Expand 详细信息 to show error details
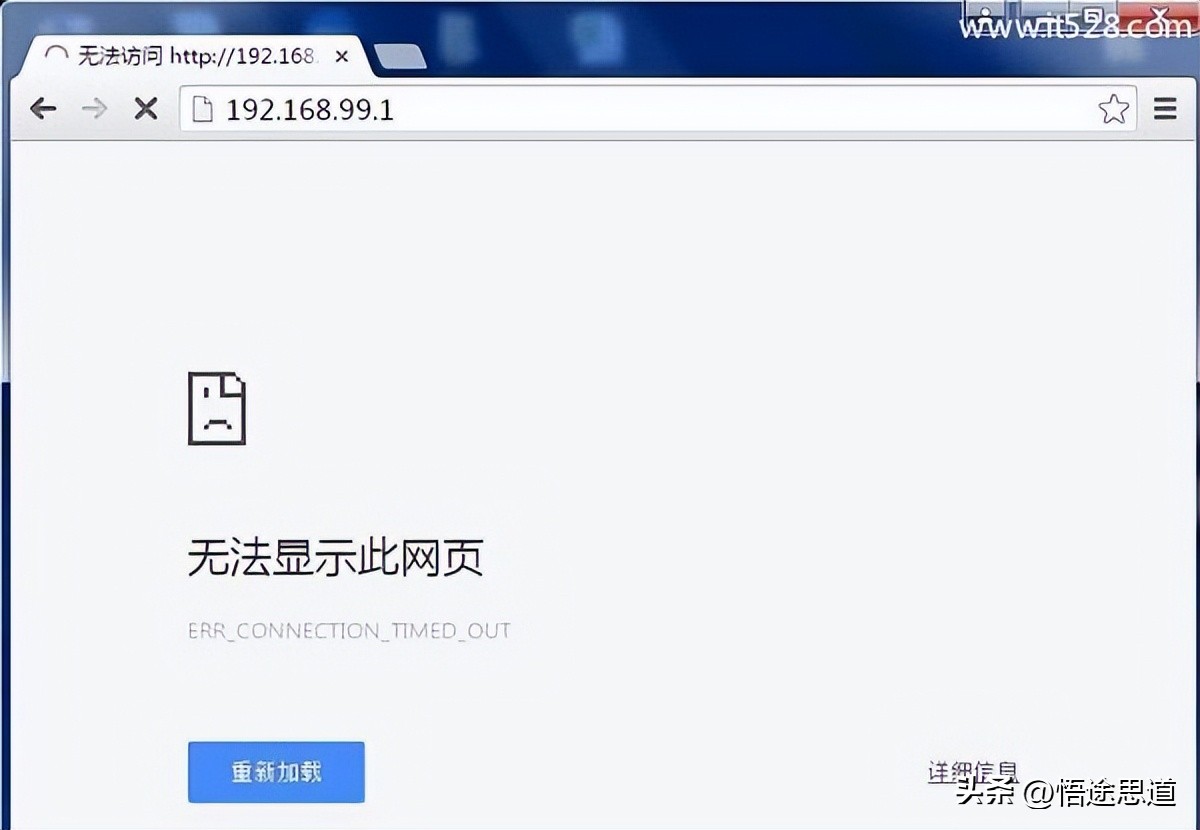The height and width of the screenshot is (830, 1200). click(x=973, y=768)
